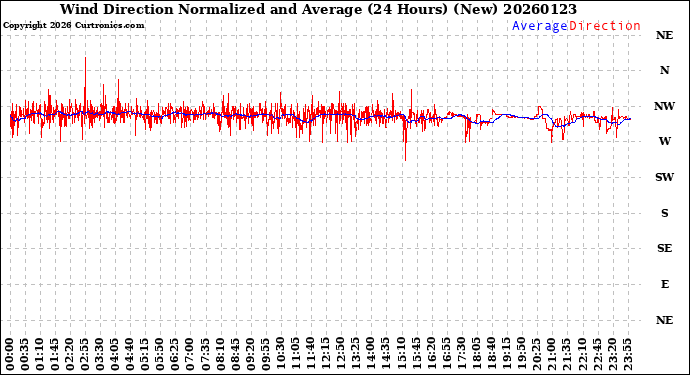Screen dimensions: 690x375
Task: Select the SW axis label
Action: point(664,177)
